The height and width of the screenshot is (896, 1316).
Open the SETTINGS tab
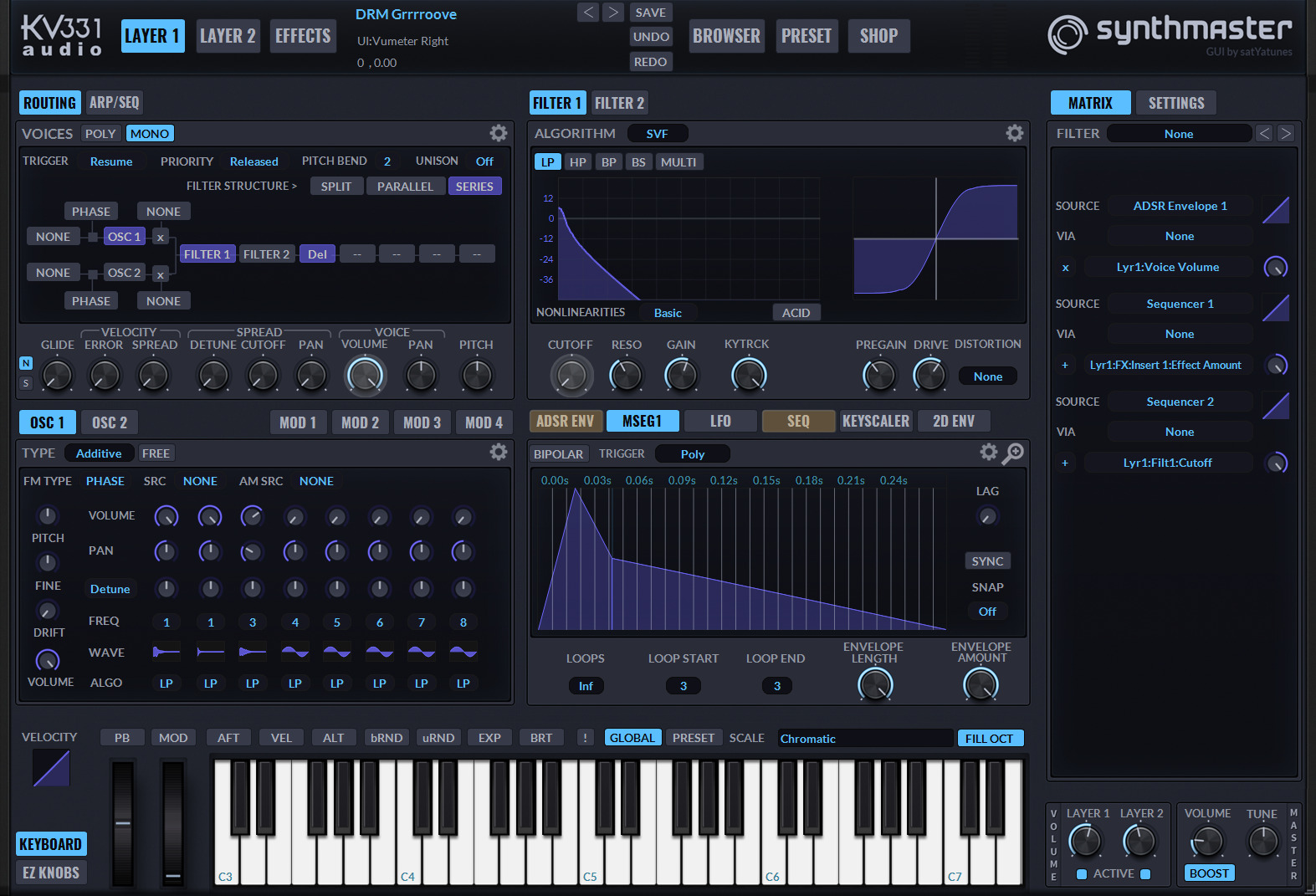(1176, 103)
